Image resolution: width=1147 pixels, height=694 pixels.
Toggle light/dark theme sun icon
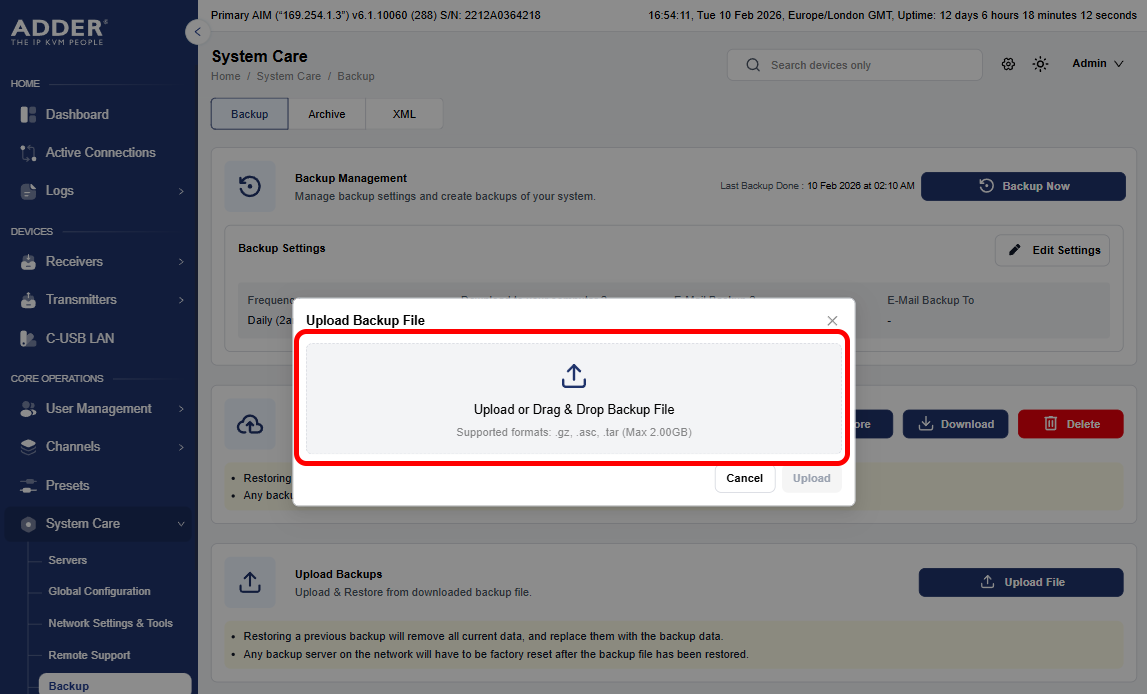[1040, 64]
